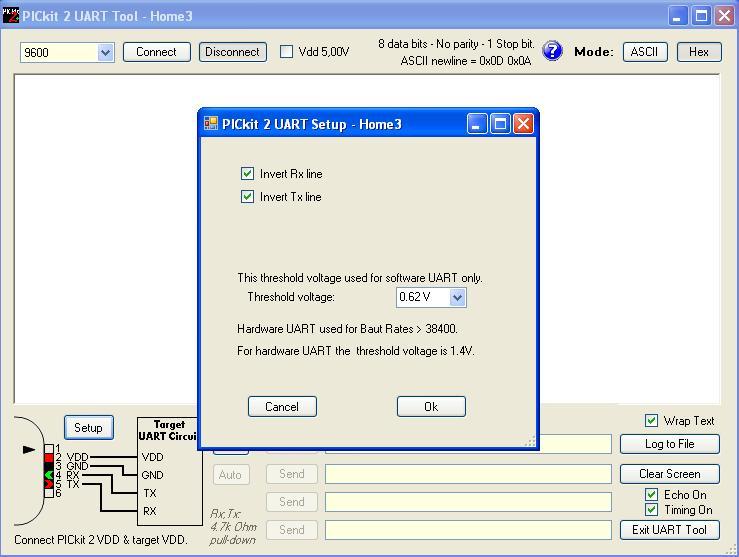Click the PICkit 2 UART Tool title icon
The width and height of the screenshot is (739, 557).
(10, 16)
